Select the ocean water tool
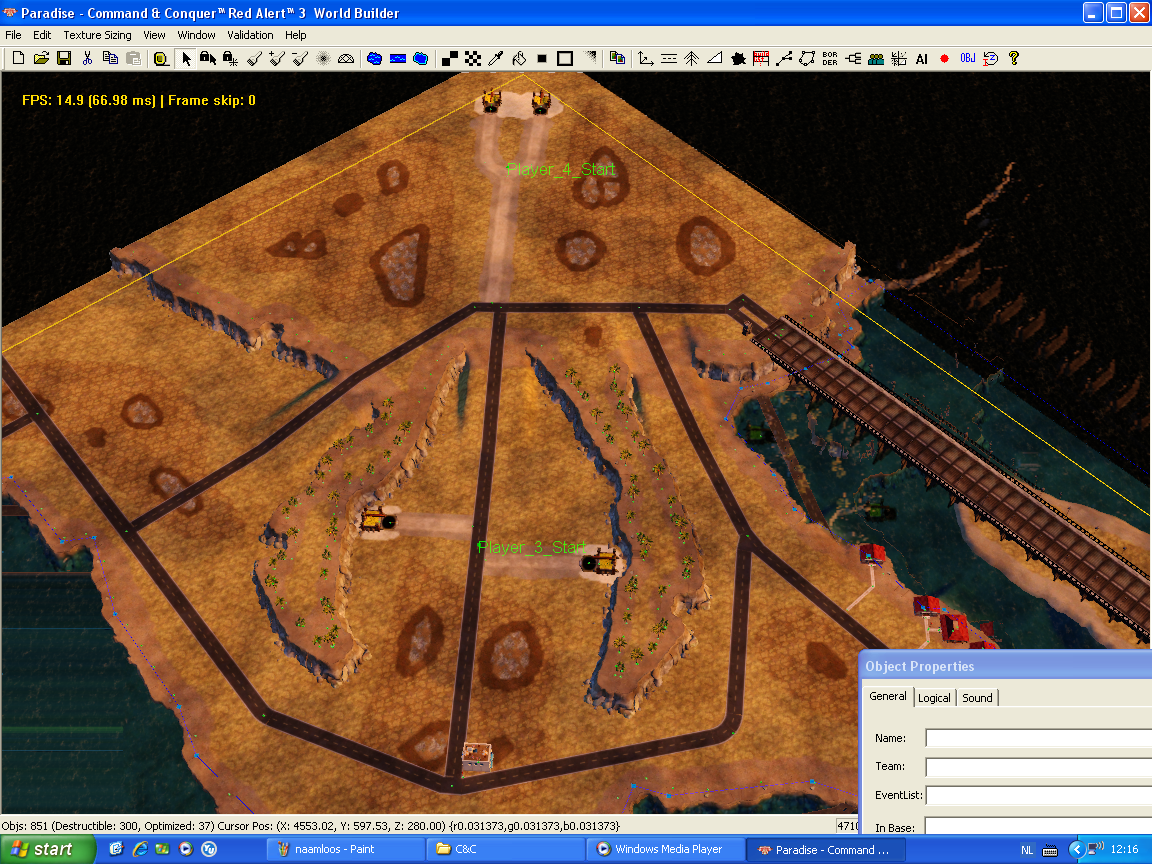 (421, 58)
